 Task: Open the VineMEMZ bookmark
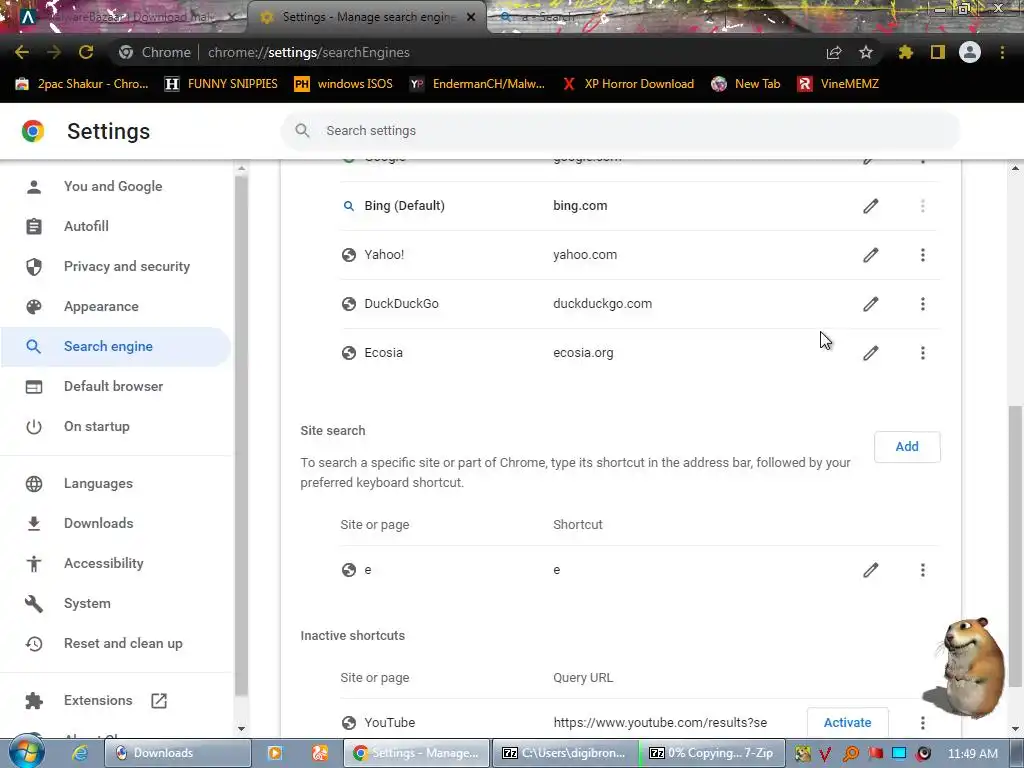[839, 84]
